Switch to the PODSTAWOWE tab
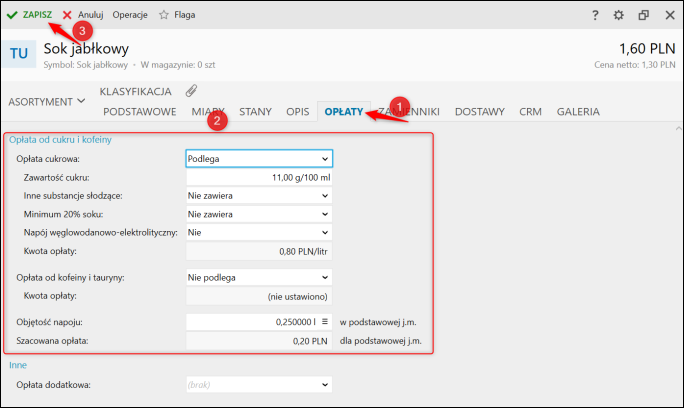684x408 pixels. 140,112
